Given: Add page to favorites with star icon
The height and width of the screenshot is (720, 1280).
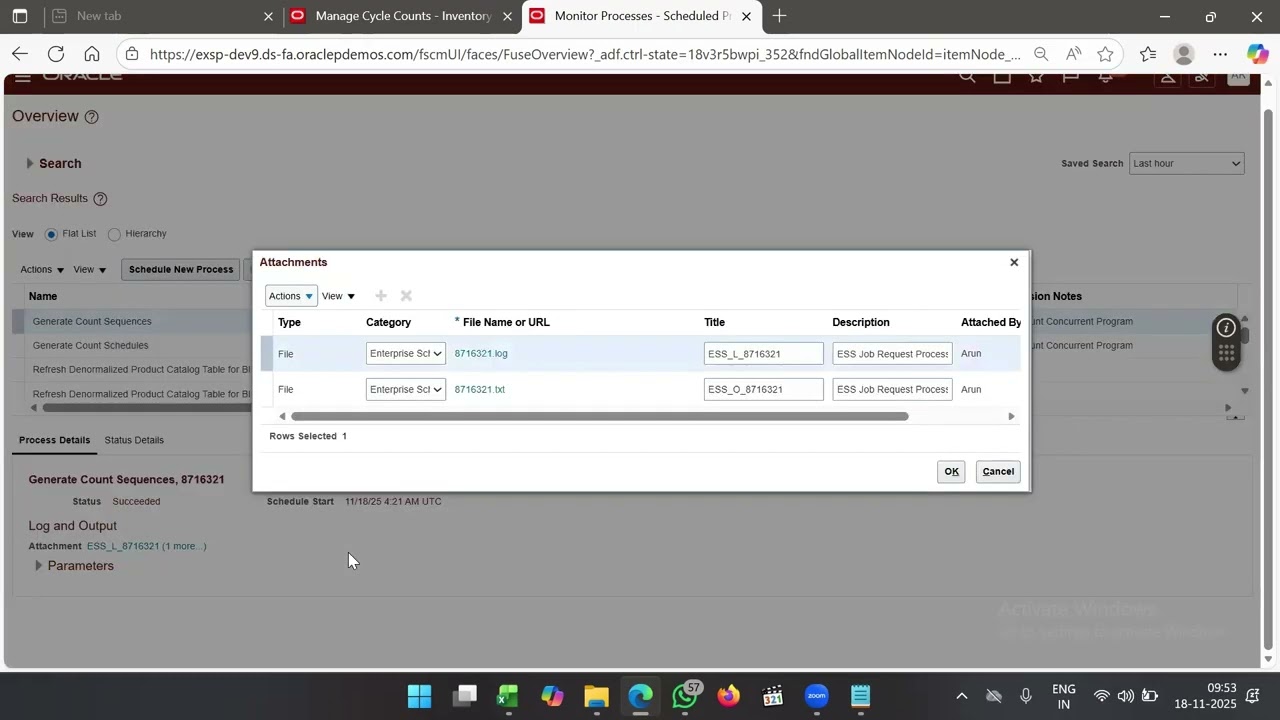Looking at the screenshot, I should (x=1105, y=54).
